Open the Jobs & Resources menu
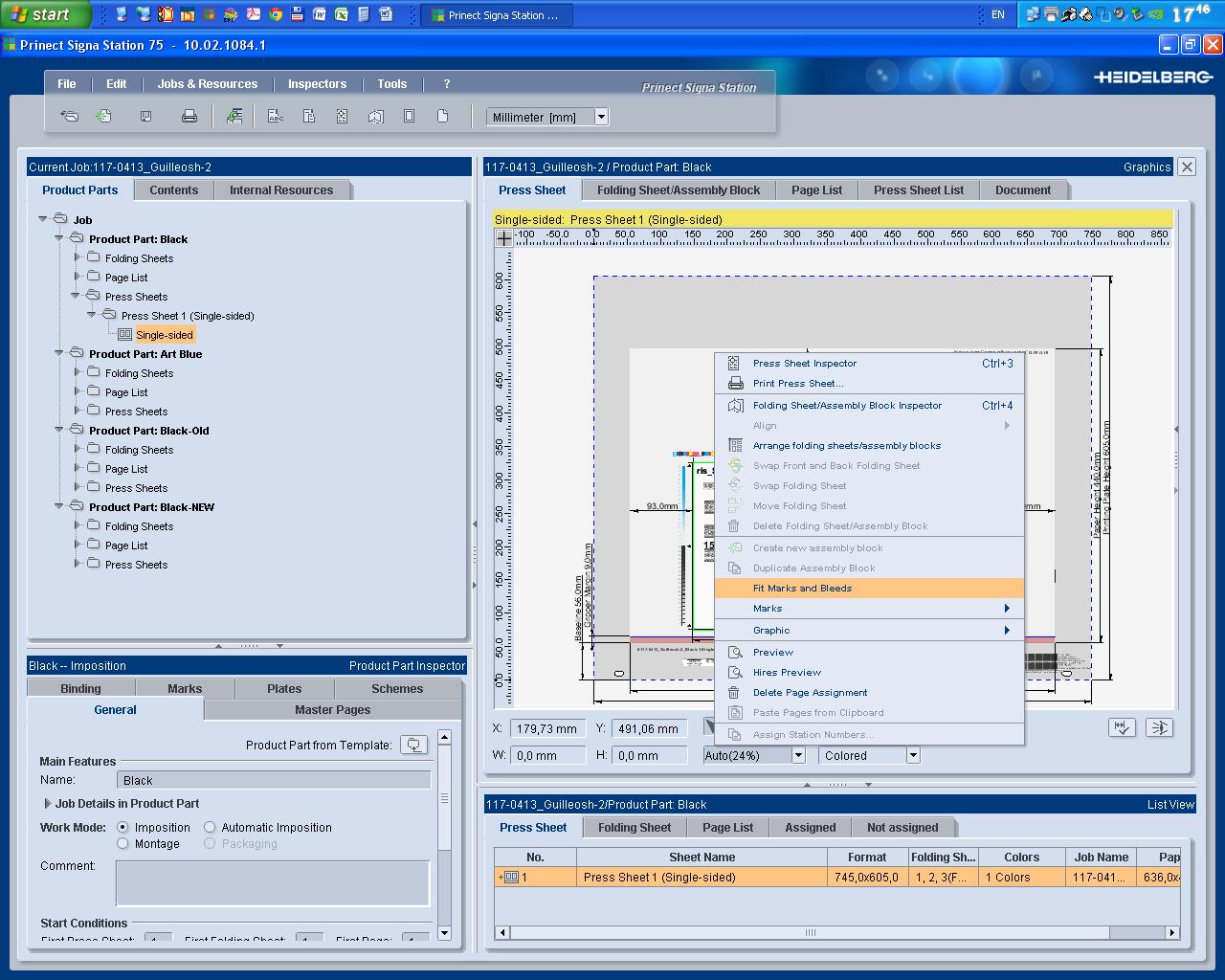This screenshot has height=980, width=1225. pos(208,84)
